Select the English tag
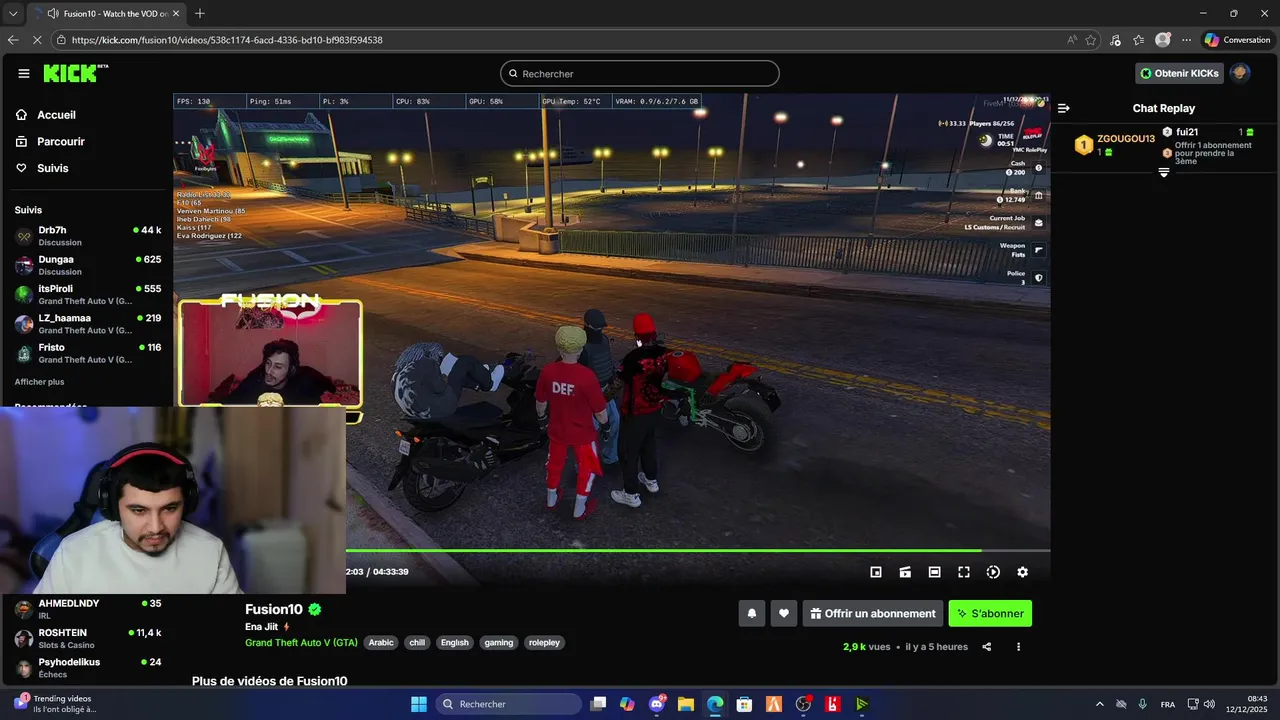 [455, 643]
